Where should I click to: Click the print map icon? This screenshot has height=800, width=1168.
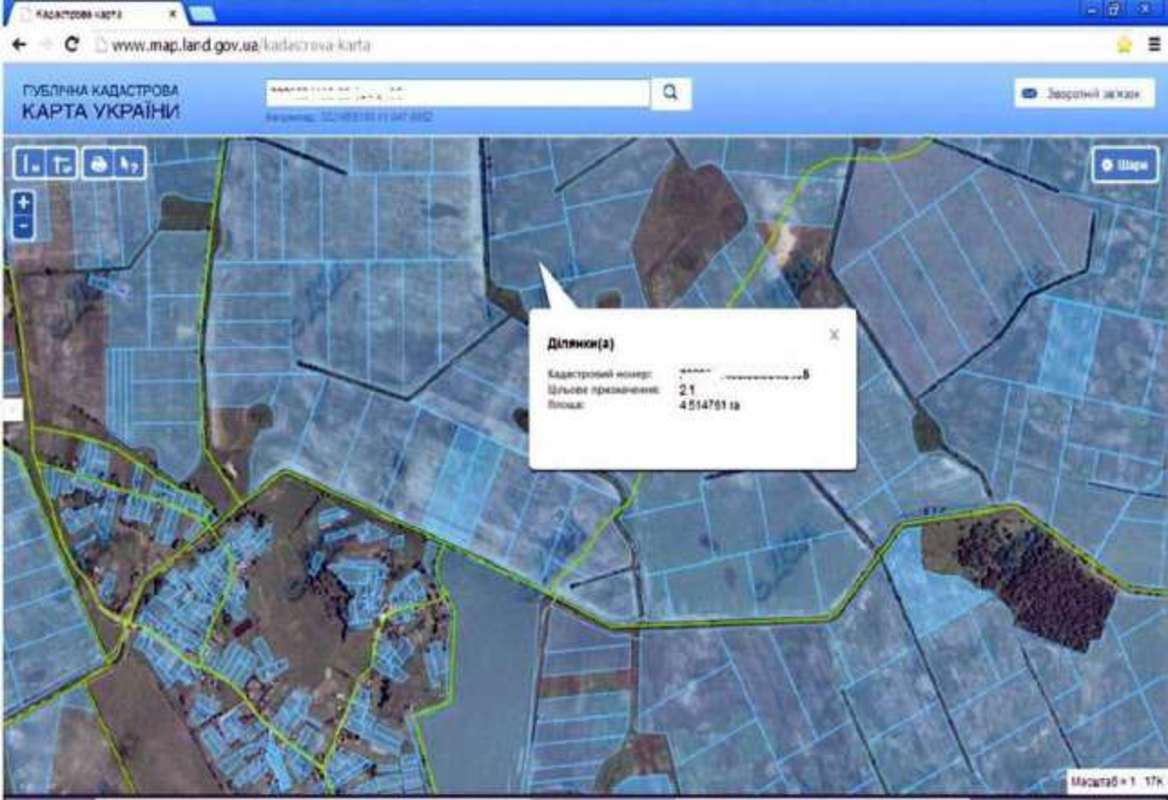click(x=98, y=164)
